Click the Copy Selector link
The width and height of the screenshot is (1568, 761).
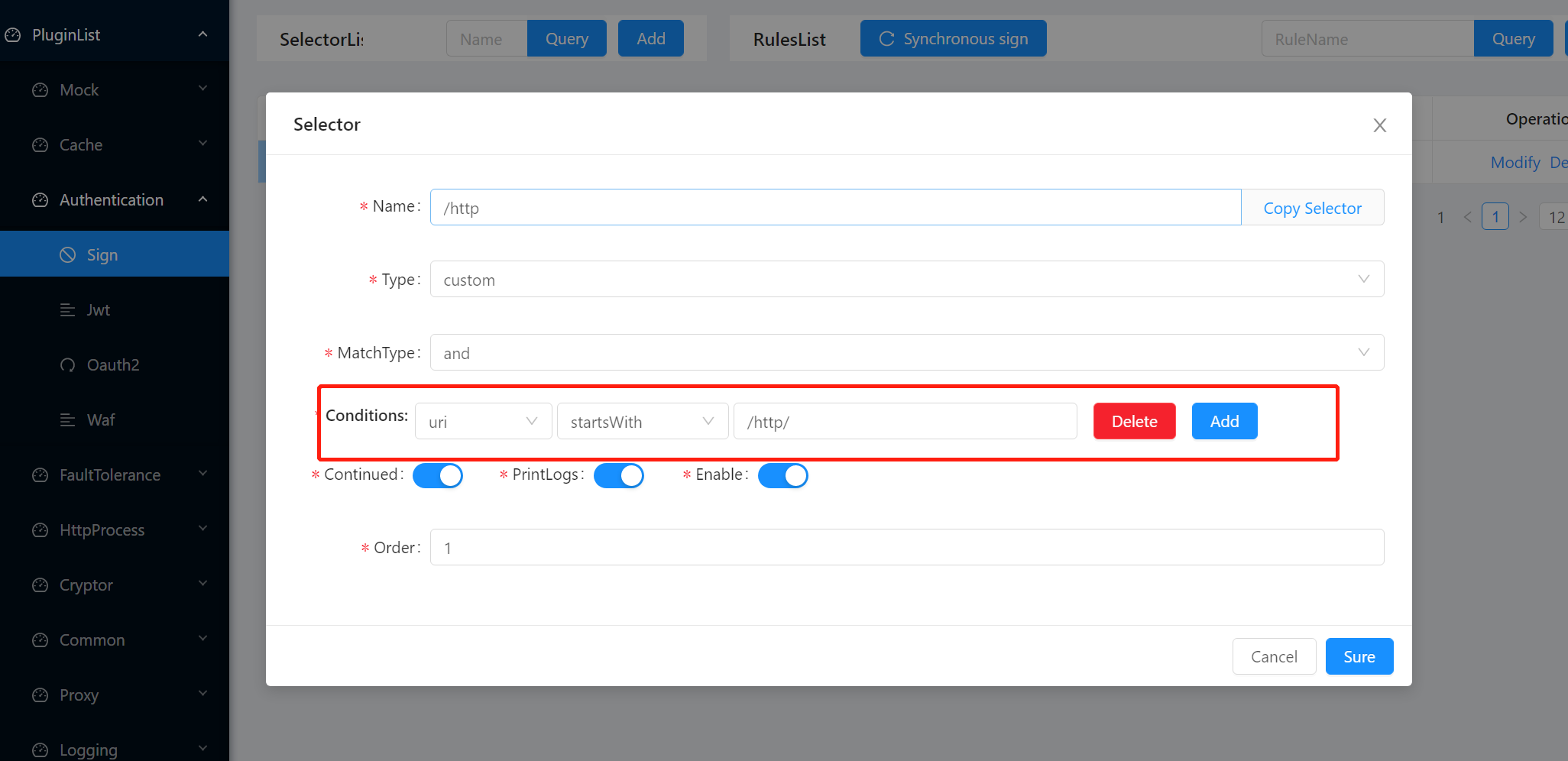point(1312,208)
